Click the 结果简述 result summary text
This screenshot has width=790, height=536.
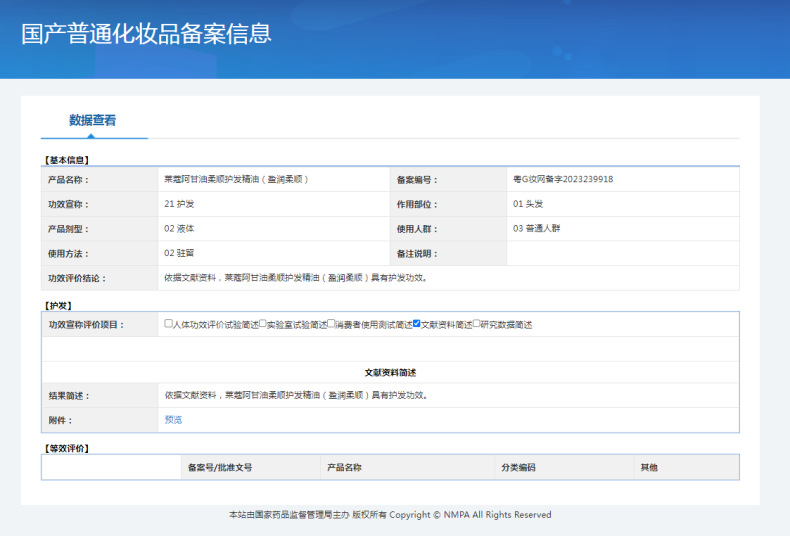click(297, 395)
